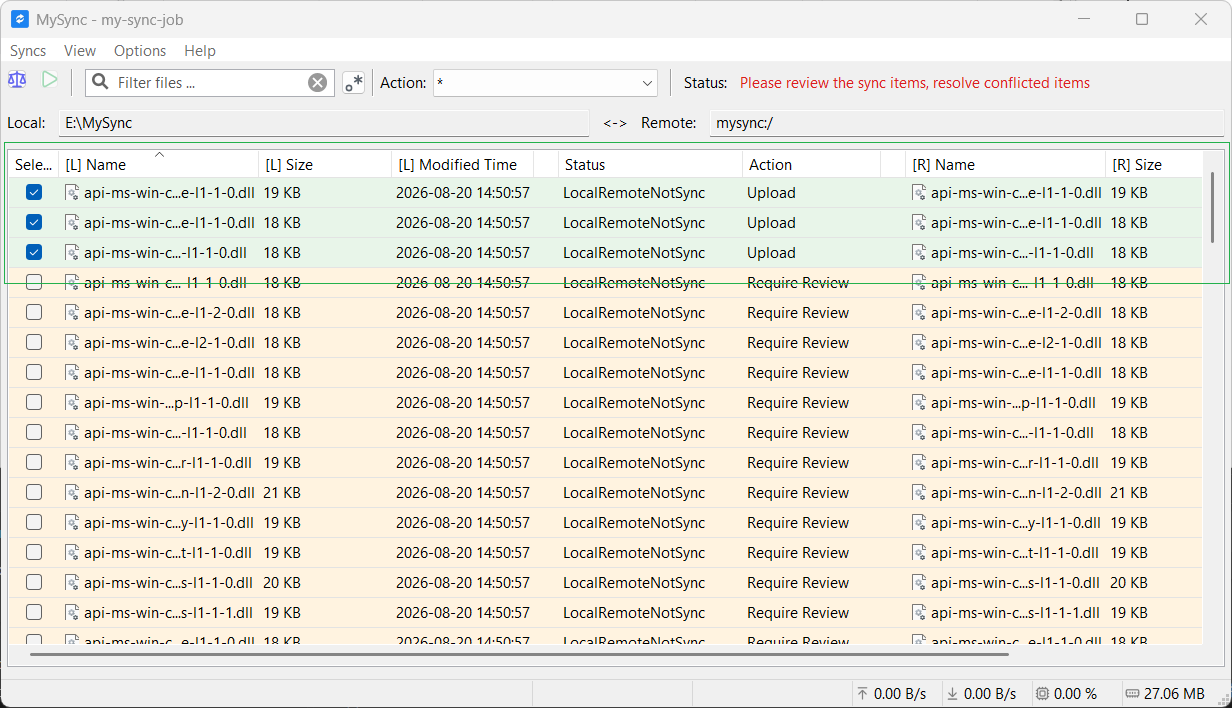This screenshot has height=708, width=1232.
Task: Start the sync with the green play icon
Action: (49, 80)
